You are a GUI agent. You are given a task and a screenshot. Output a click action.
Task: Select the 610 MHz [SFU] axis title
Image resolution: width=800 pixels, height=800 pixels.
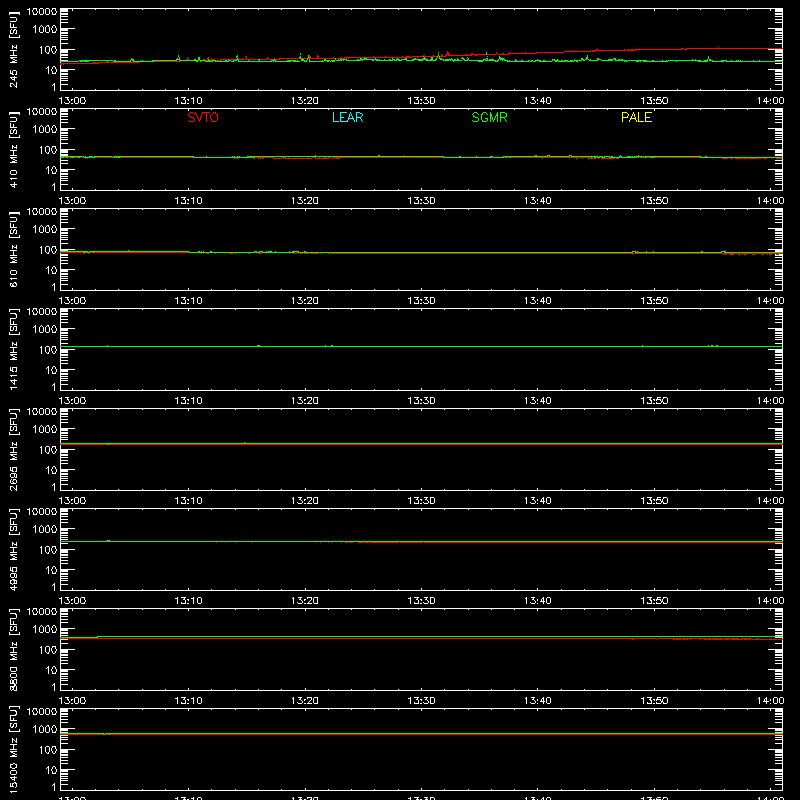pyautogui.click(x=13, y=249)
